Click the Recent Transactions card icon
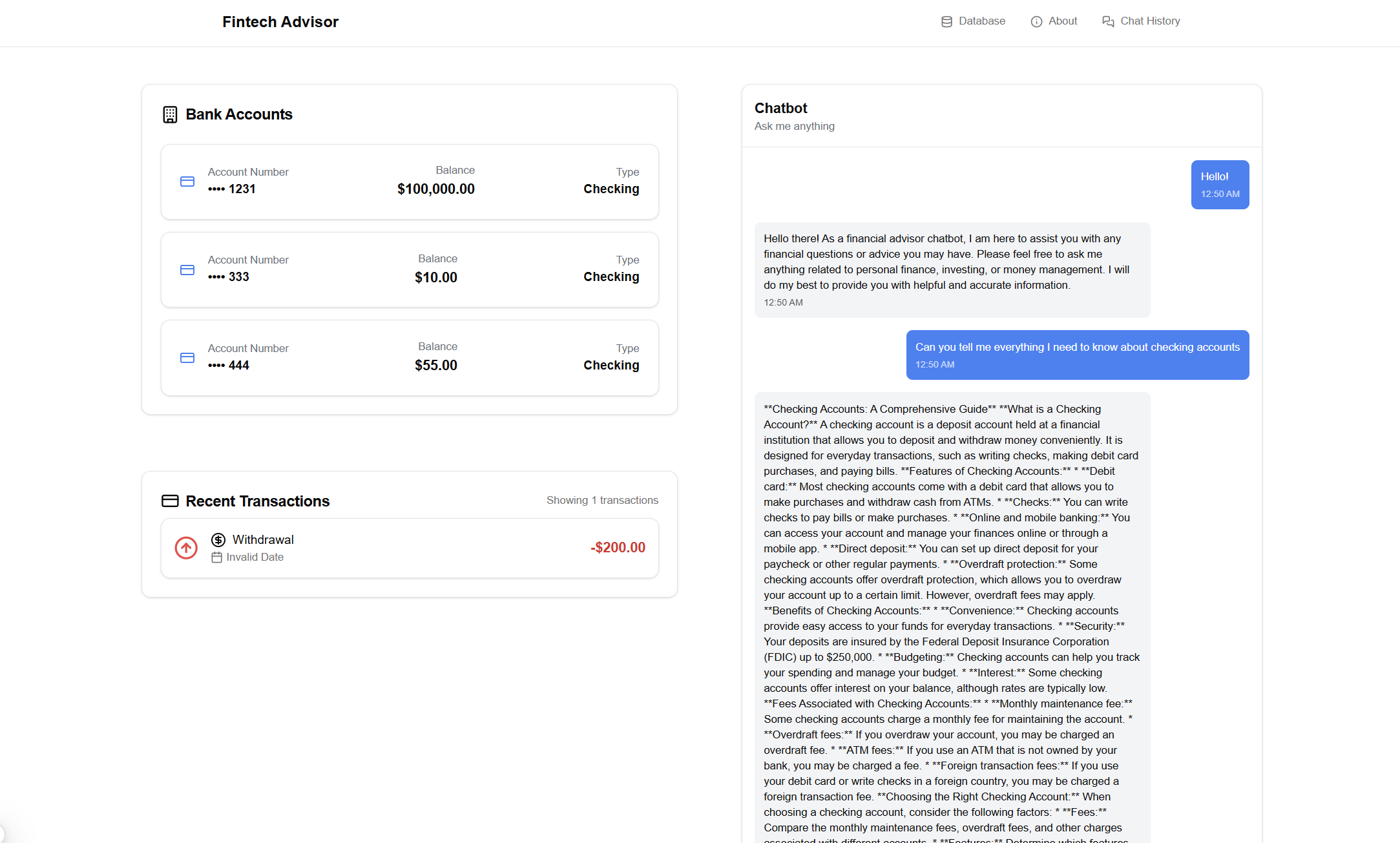This screenshot has height=843, width=1400. pyautogui.click(x=170, y=501)
